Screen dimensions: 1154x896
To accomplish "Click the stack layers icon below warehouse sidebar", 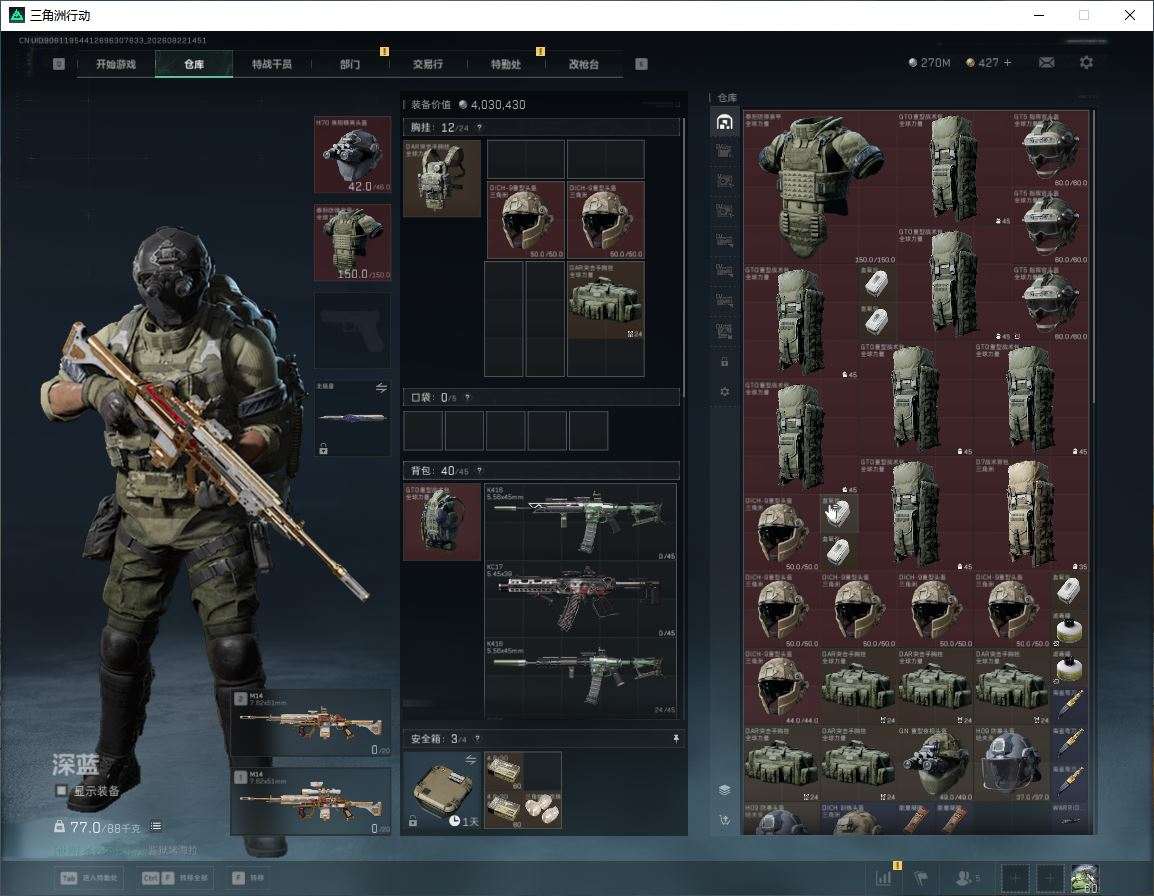I will click(x=724, y=789).
